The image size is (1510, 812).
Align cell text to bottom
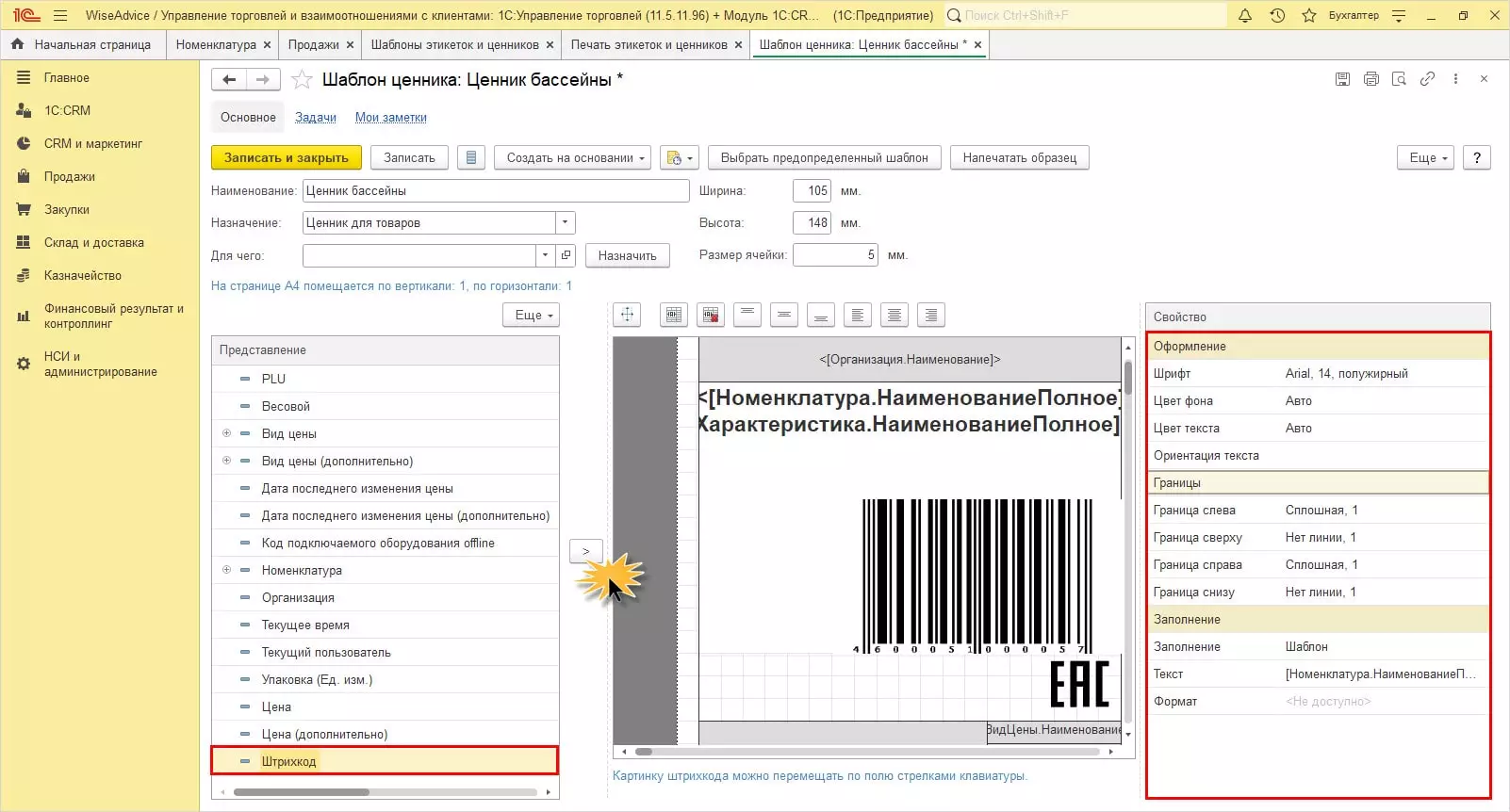(x=821, y=315)
